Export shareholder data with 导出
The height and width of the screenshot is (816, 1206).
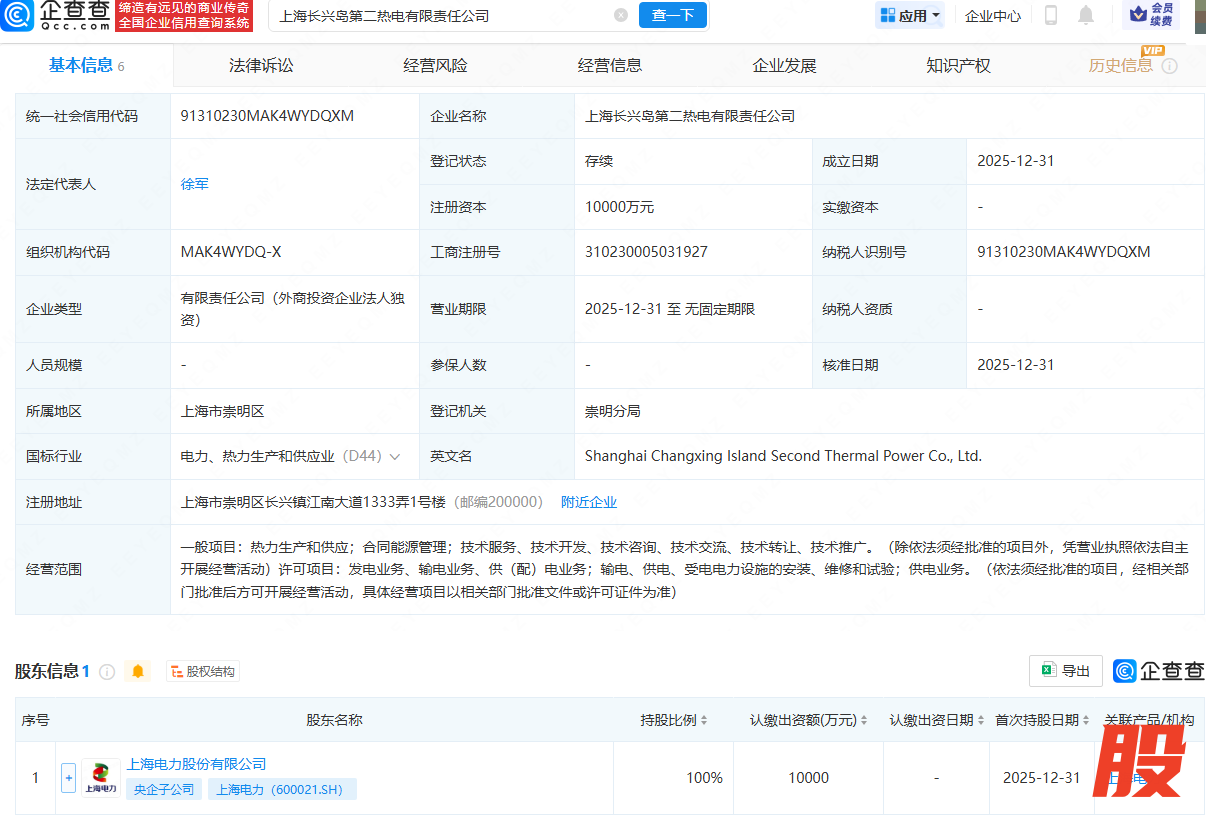[1065, 671]
